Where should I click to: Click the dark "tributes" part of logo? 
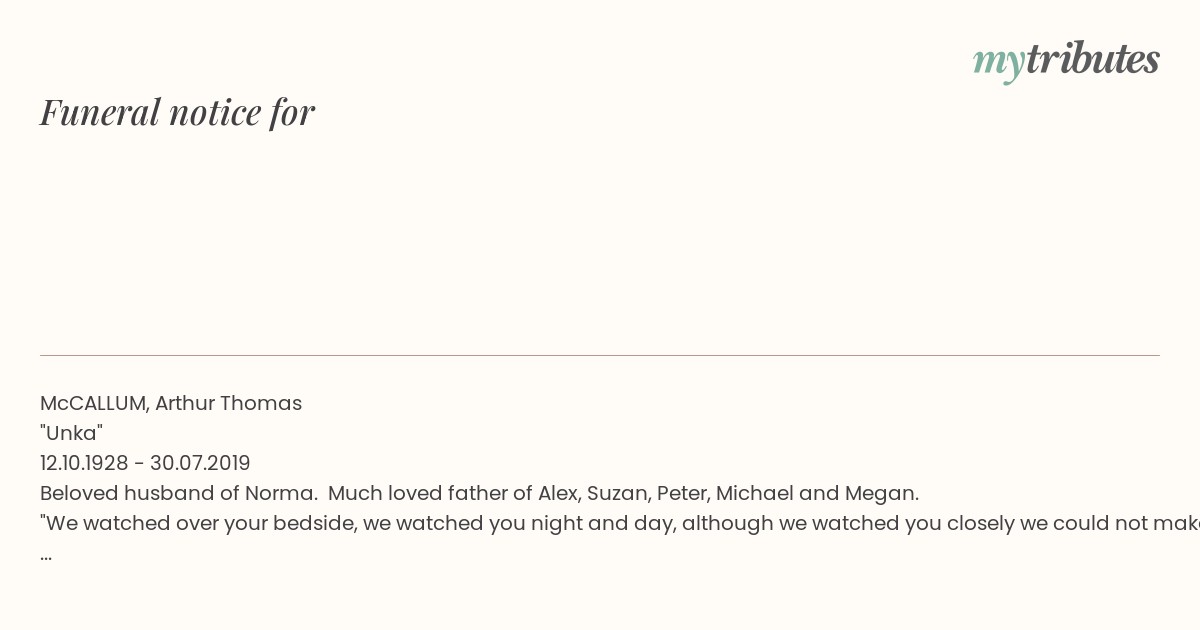pos(1093,59)
